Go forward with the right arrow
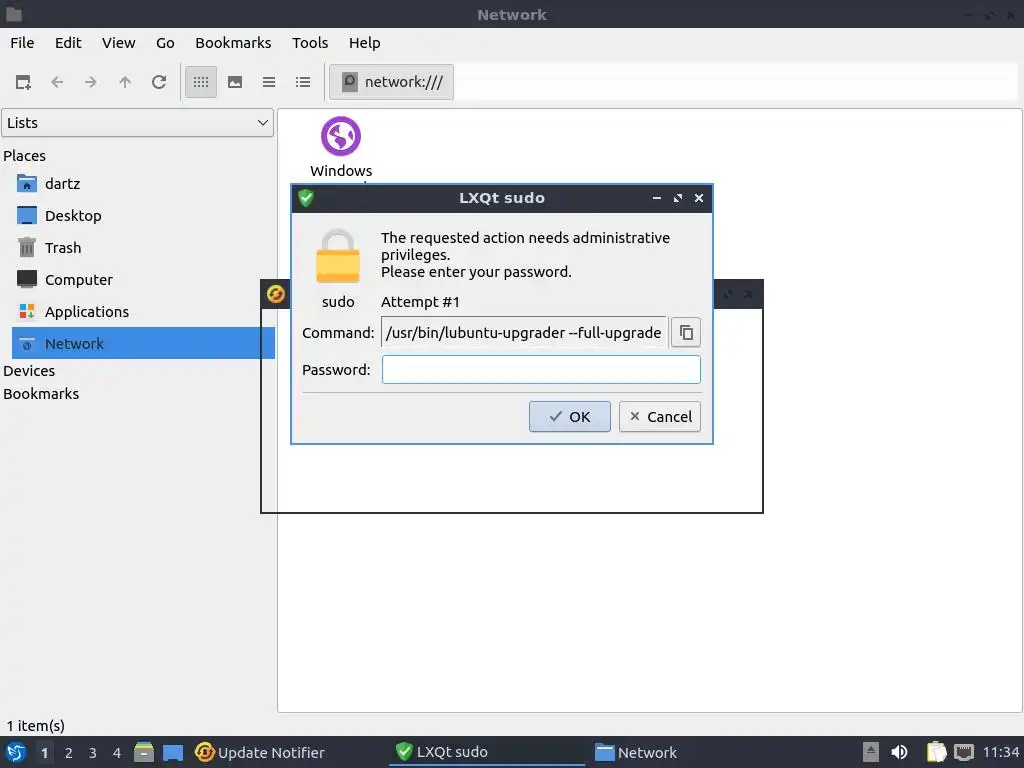This screenshot has height=768, width=1024. click(91, 82)
